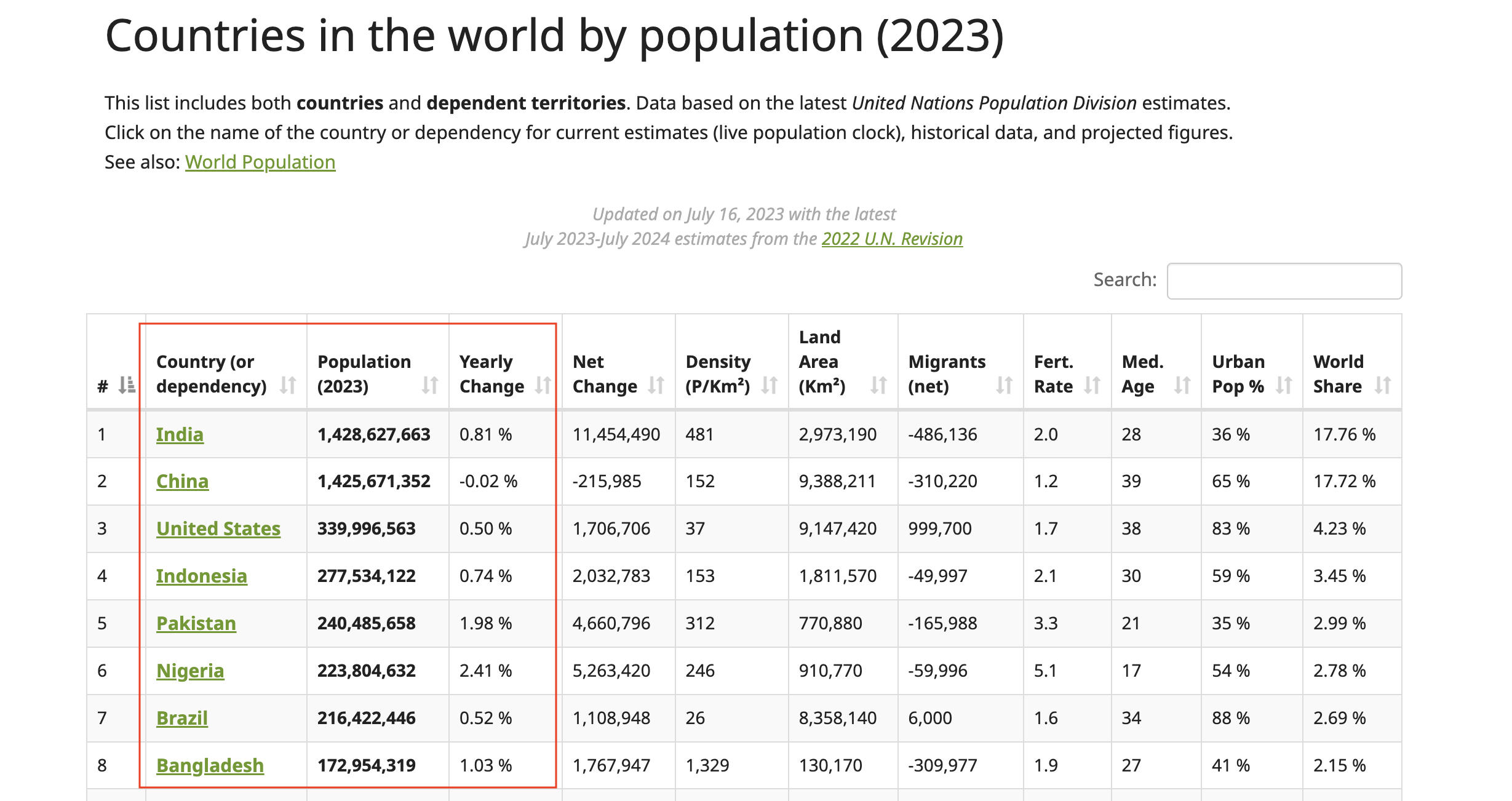Click sort arrows in Yearly Change header
The width and height of the screenshot is (1512, 801).
543,385
